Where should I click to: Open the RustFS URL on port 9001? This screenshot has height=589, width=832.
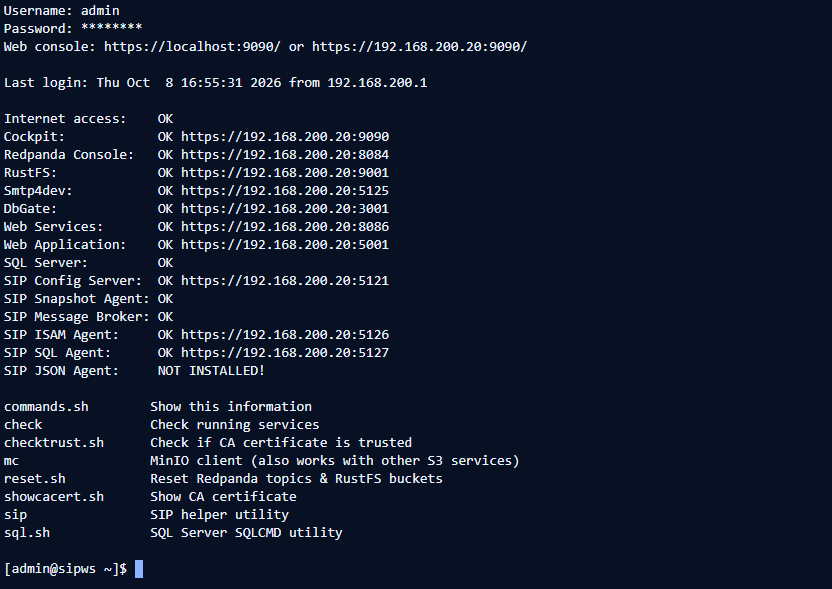pyautogui.click(x=285, y=173)
